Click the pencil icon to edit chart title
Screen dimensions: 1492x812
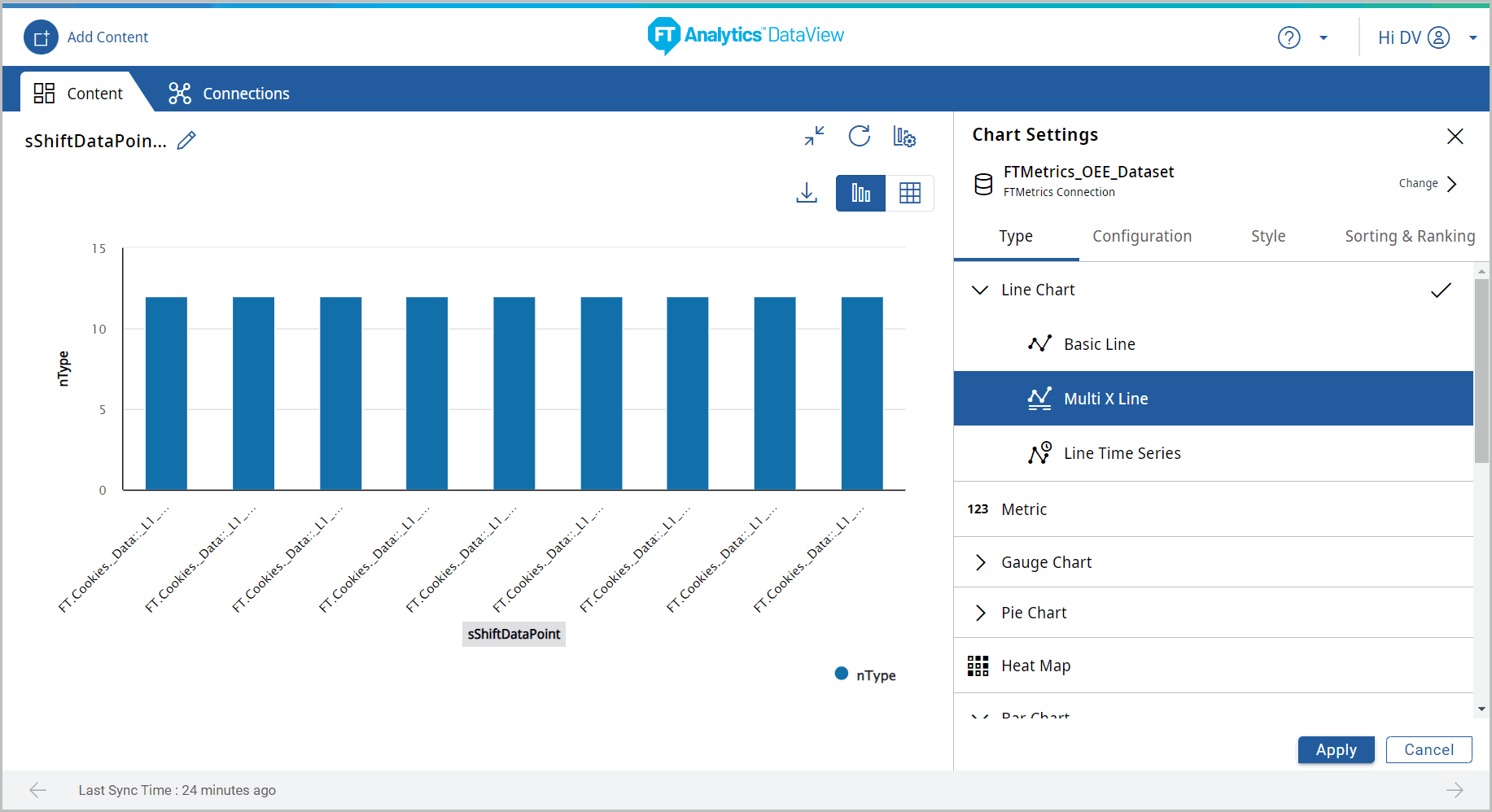pos(186,141)
